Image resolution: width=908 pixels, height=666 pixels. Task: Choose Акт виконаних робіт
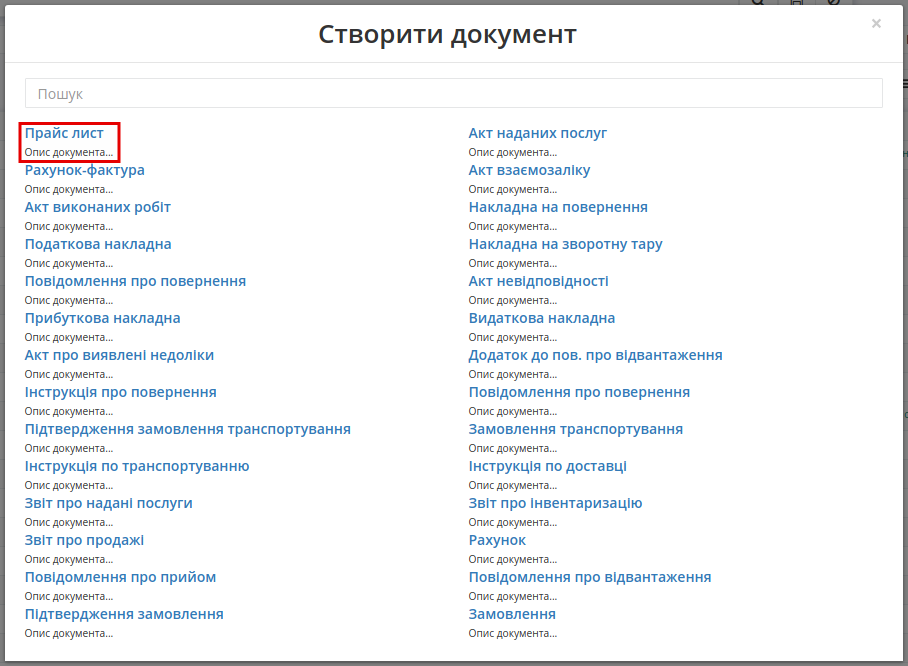tap(97, 207)
